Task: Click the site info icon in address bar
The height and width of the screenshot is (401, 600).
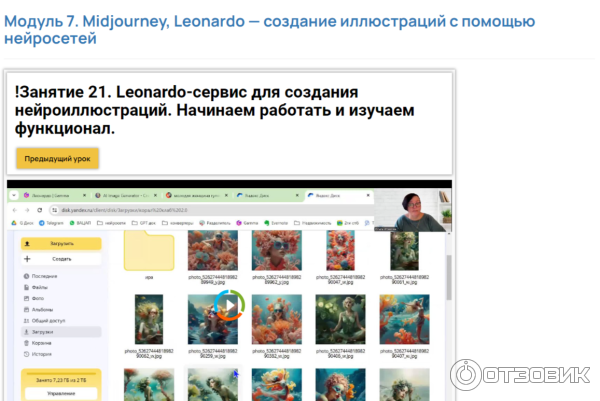Action: click(x=55, y=210)
